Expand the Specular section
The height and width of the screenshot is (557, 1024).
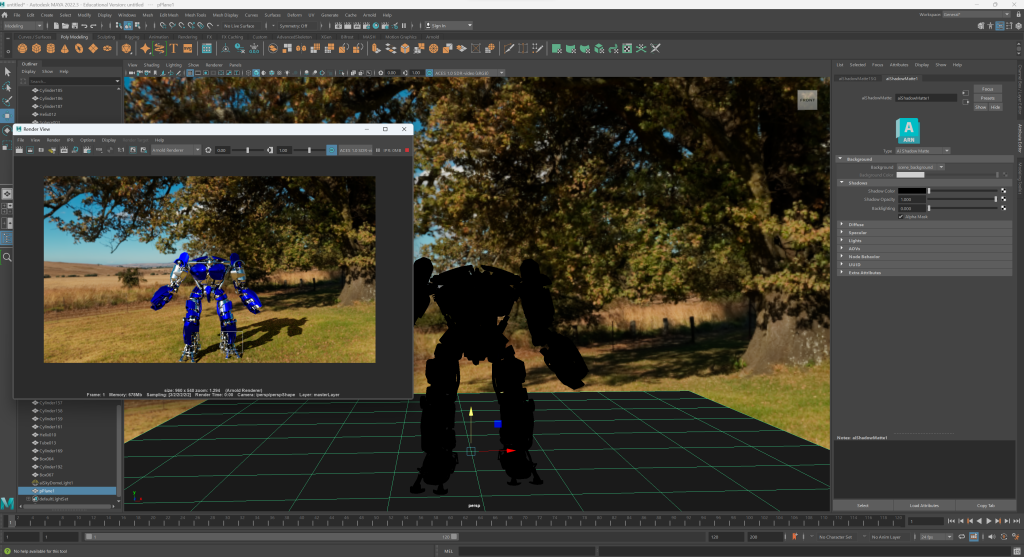[841, 232]
